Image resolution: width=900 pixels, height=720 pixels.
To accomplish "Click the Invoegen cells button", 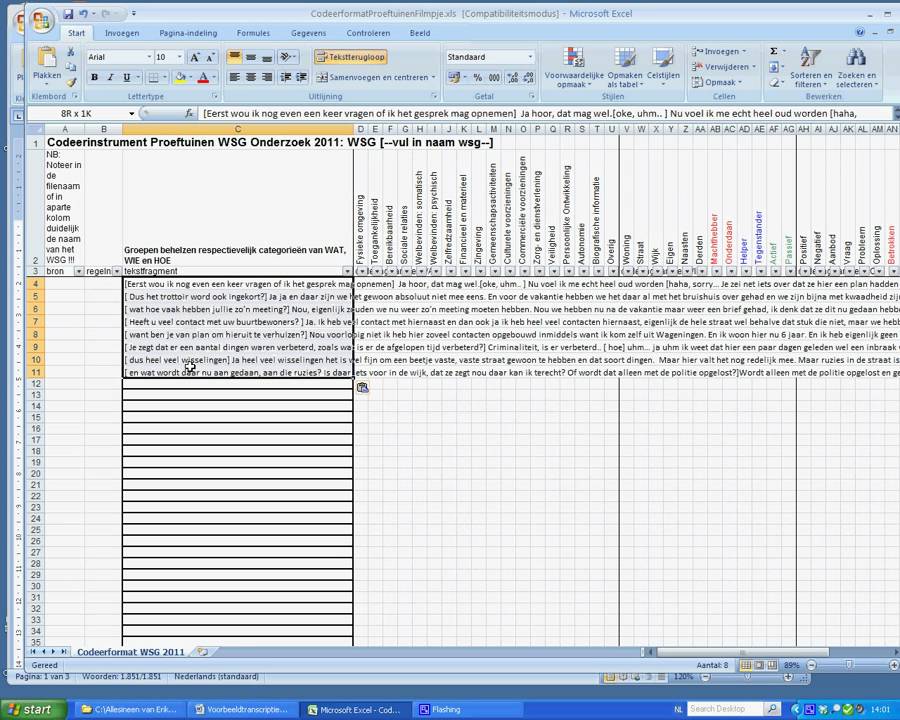I will [x=719, y=51].
